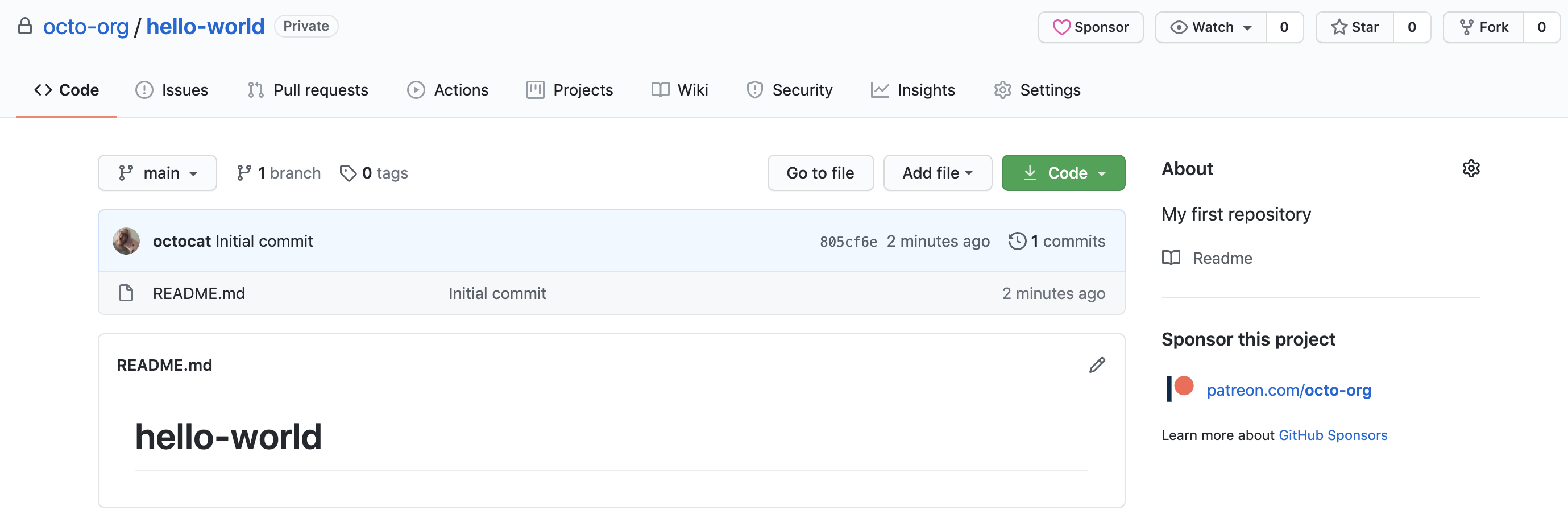View the 1 commits history link

(x=1057, y=241)
